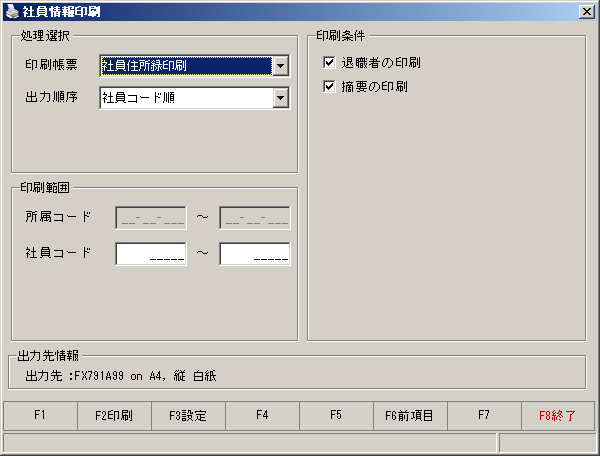Open printer settings with F3設定
The height and width of the screenshot is (456, 600).
[188, 415]
